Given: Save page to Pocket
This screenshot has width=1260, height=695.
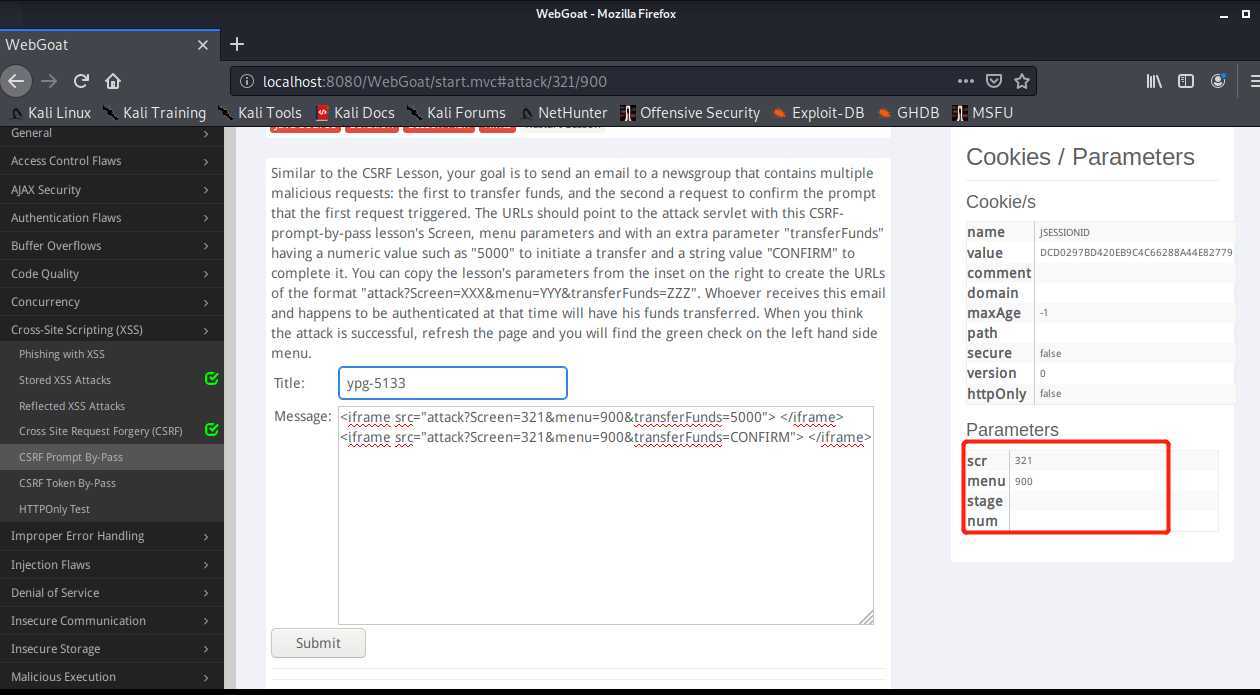Looking at the screenshot, I should coord(994,81).
